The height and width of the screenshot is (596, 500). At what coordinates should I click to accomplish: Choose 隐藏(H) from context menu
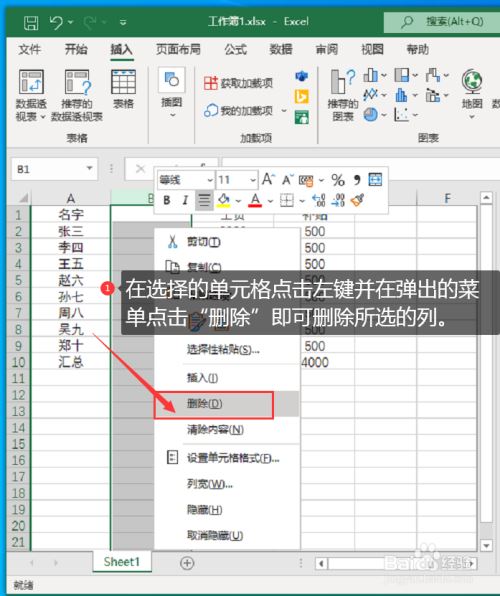pos(227,509)
